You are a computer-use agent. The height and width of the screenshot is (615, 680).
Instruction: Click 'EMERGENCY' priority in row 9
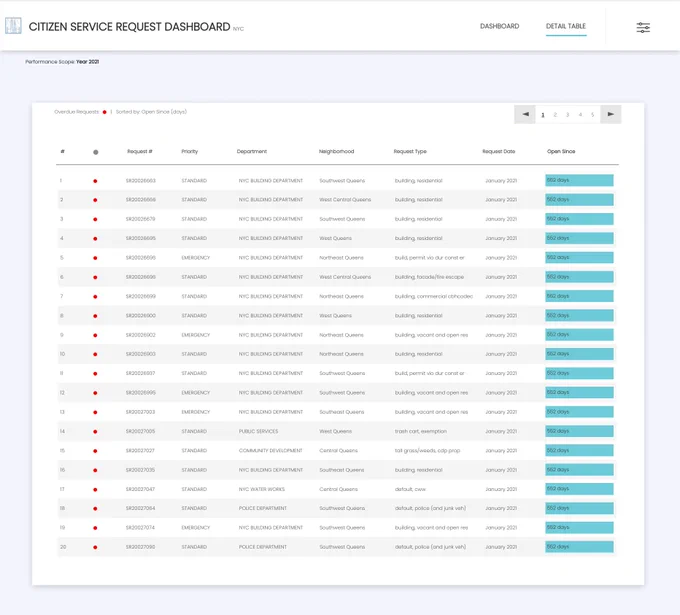pyautogui.click(x=196, y=335)
